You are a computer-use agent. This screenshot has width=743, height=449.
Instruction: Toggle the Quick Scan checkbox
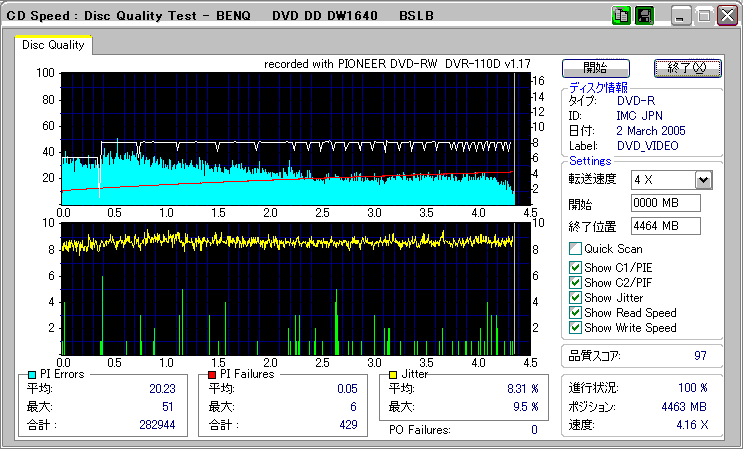point(575,249)
